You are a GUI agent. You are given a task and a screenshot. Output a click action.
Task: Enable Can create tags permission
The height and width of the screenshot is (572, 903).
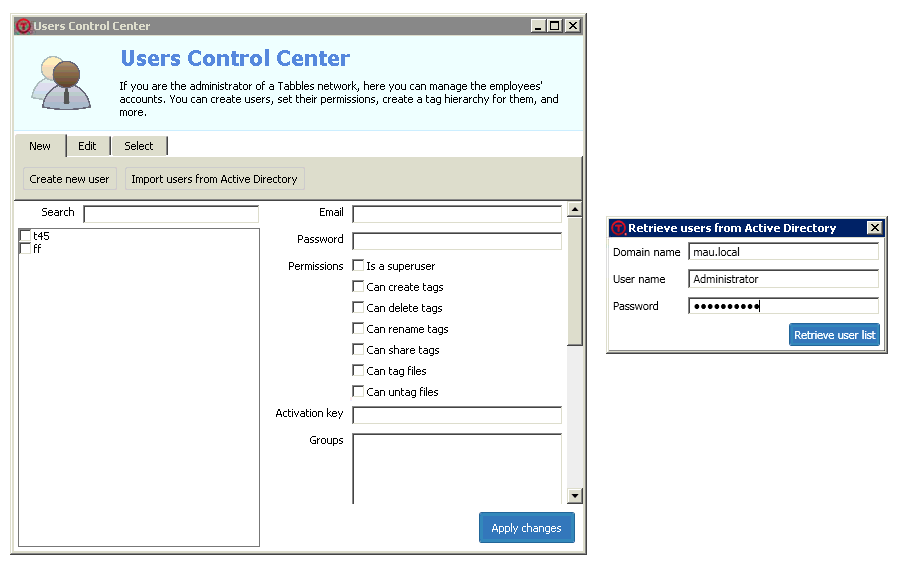coord(358,286)
